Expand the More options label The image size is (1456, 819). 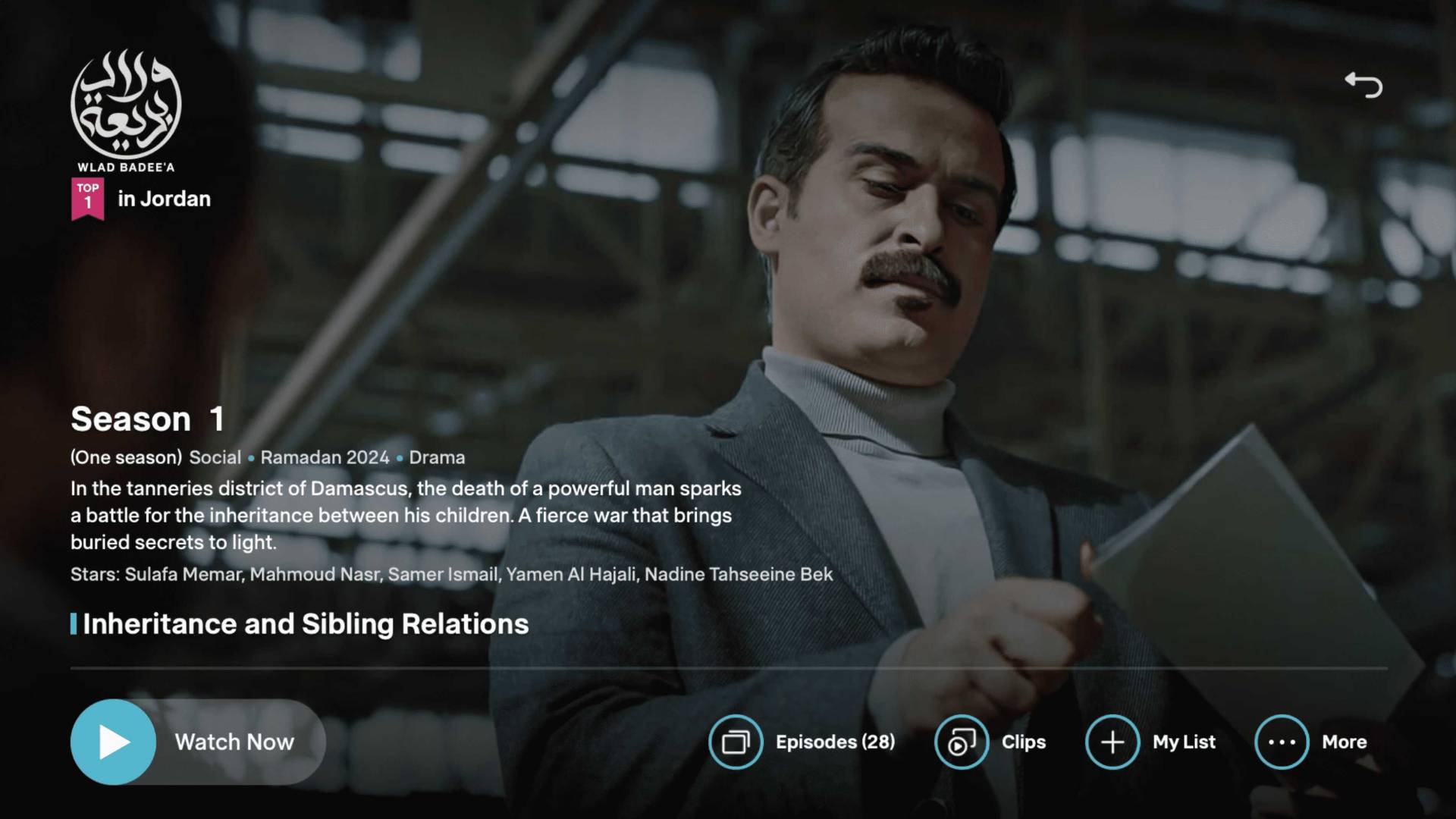(x=1344, y=742)
